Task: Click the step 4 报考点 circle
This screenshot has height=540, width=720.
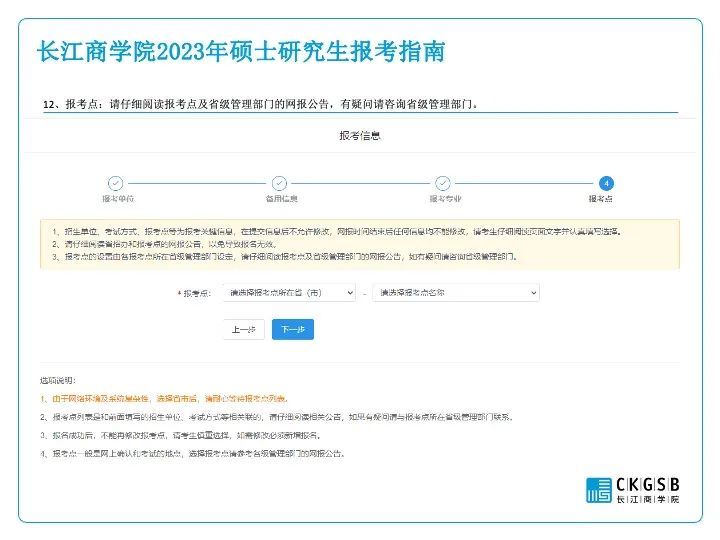Action: tap(606, 183)
